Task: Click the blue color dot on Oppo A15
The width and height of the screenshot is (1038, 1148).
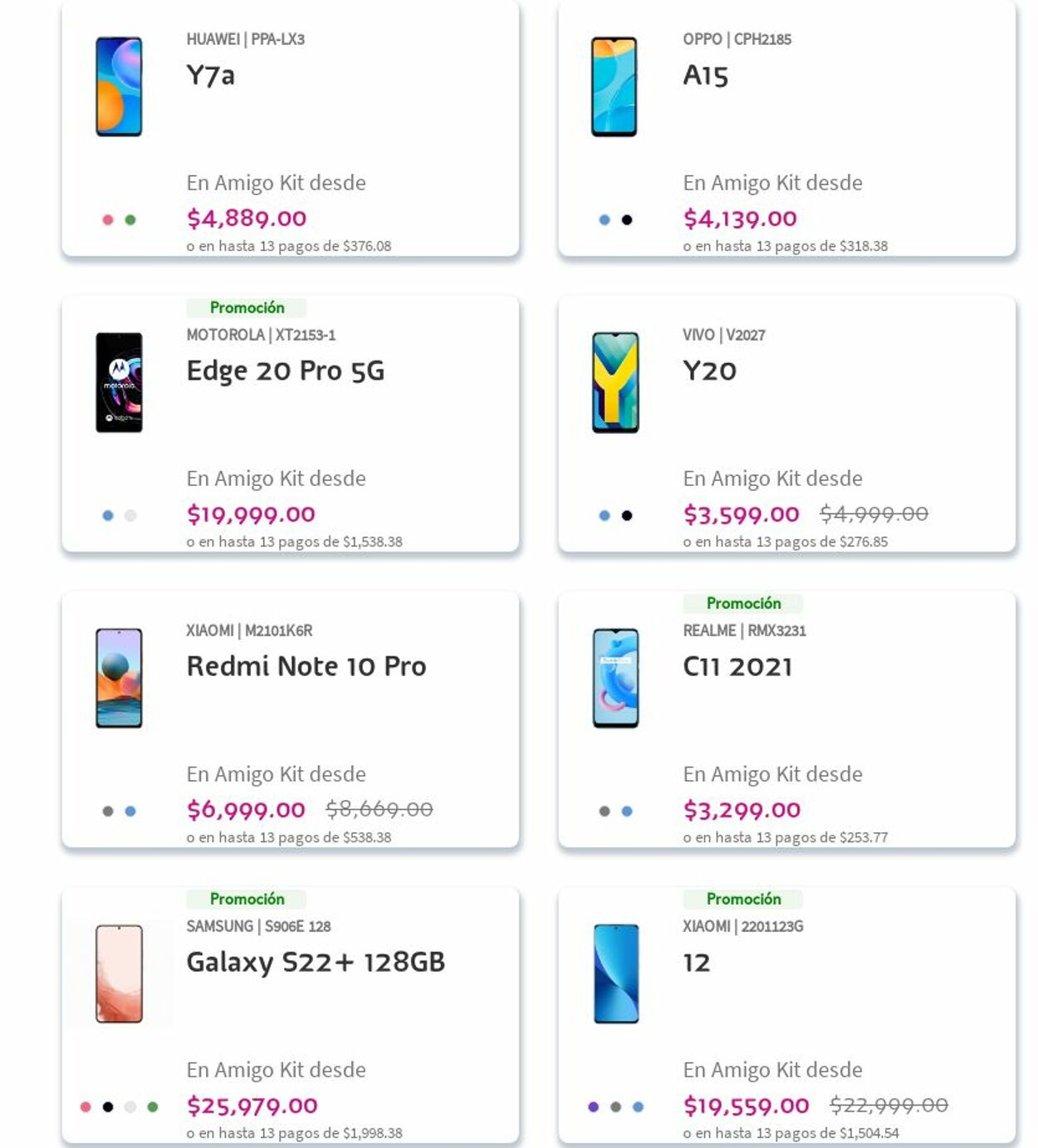Action: 602,218
